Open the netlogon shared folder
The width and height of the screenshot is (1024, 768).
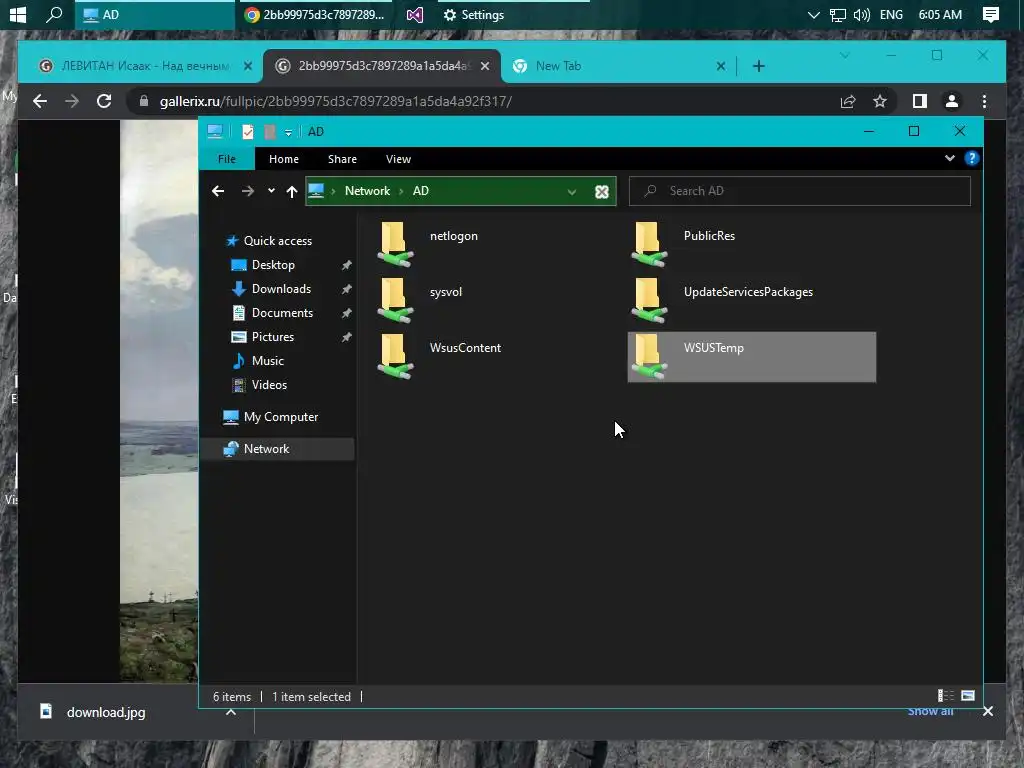(x=428, y=244)
